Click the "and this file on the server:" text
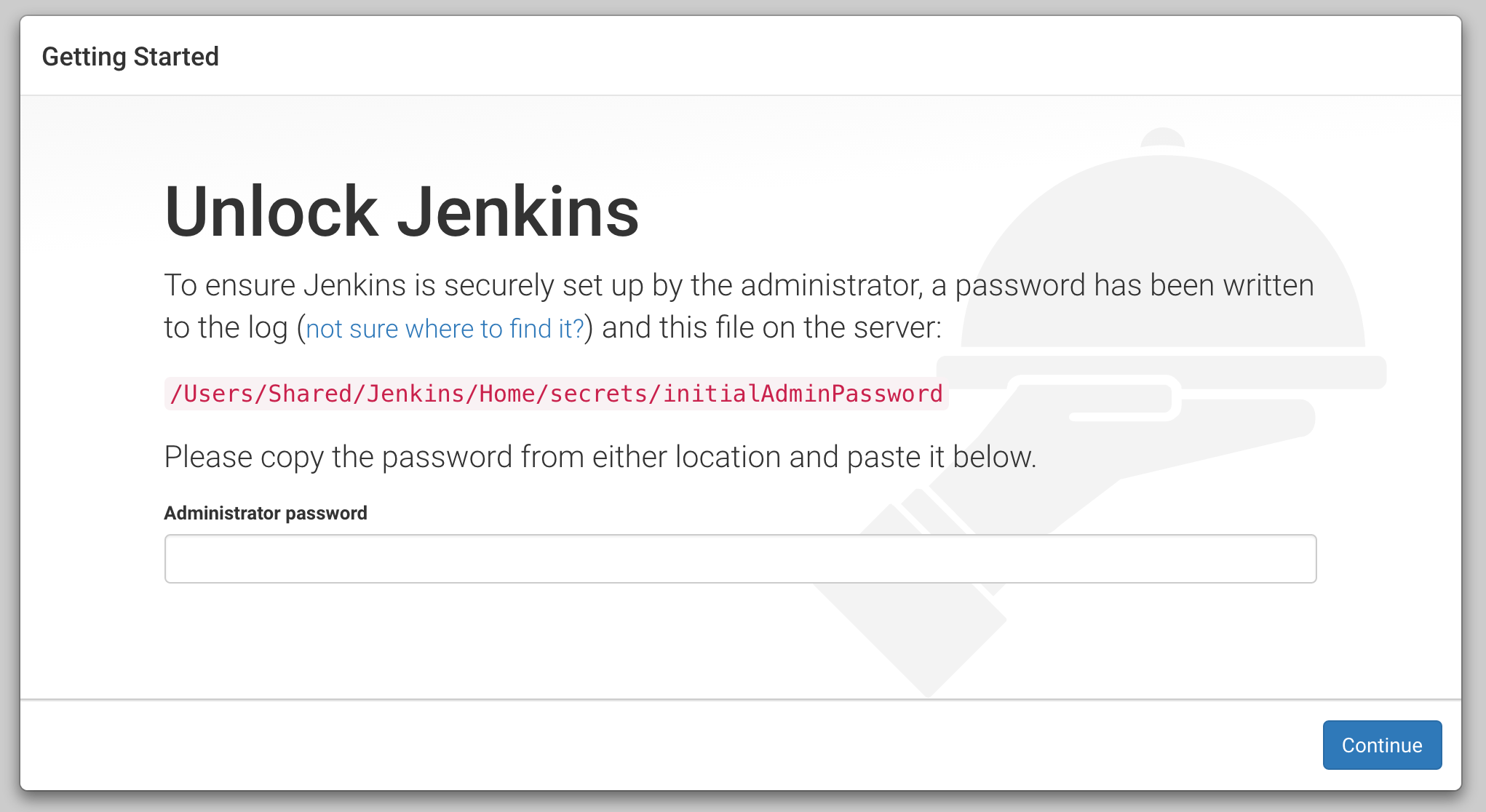The image size is (1486, 812). (771, 327)
